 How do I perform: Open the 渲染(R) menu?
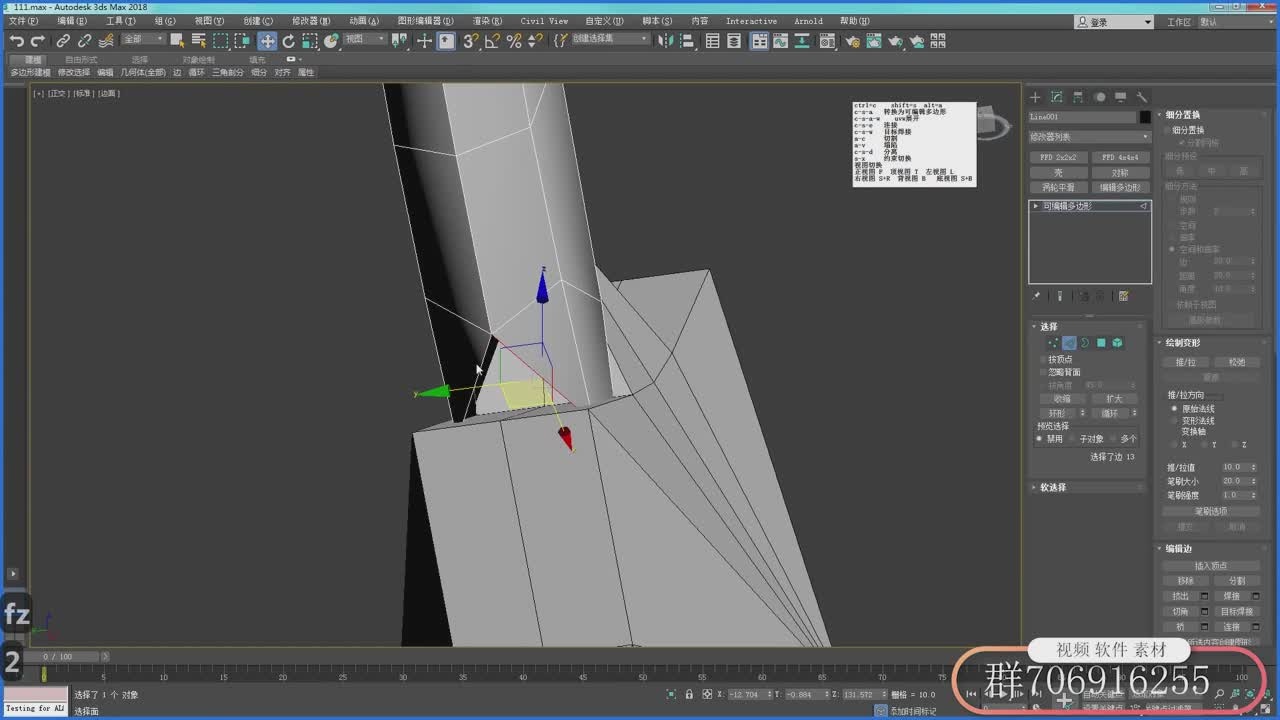tap(487, 21)
